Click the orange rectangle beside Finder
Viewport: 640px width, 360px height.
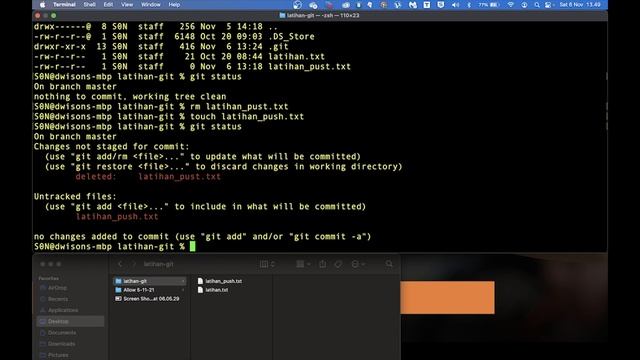pyautogui.click(x=447, y=298)
